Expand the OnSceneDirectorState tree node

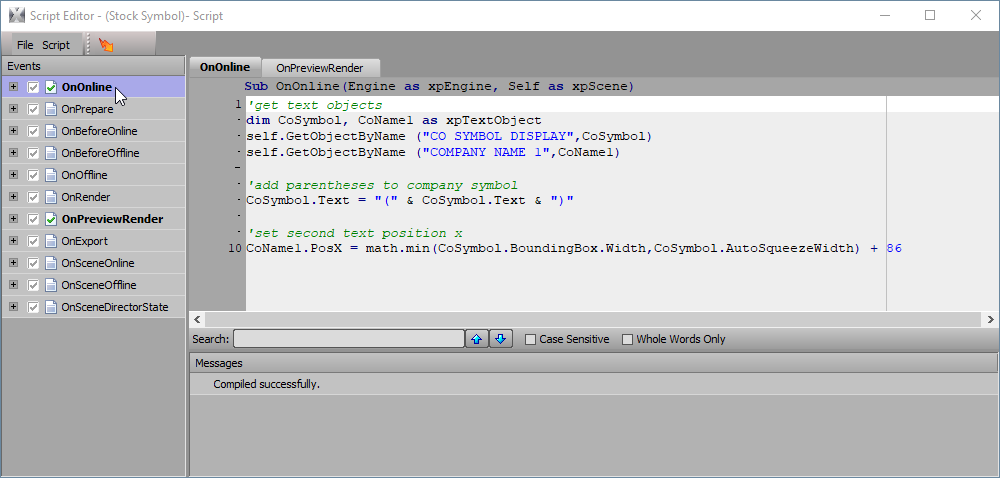click(13, 307)
